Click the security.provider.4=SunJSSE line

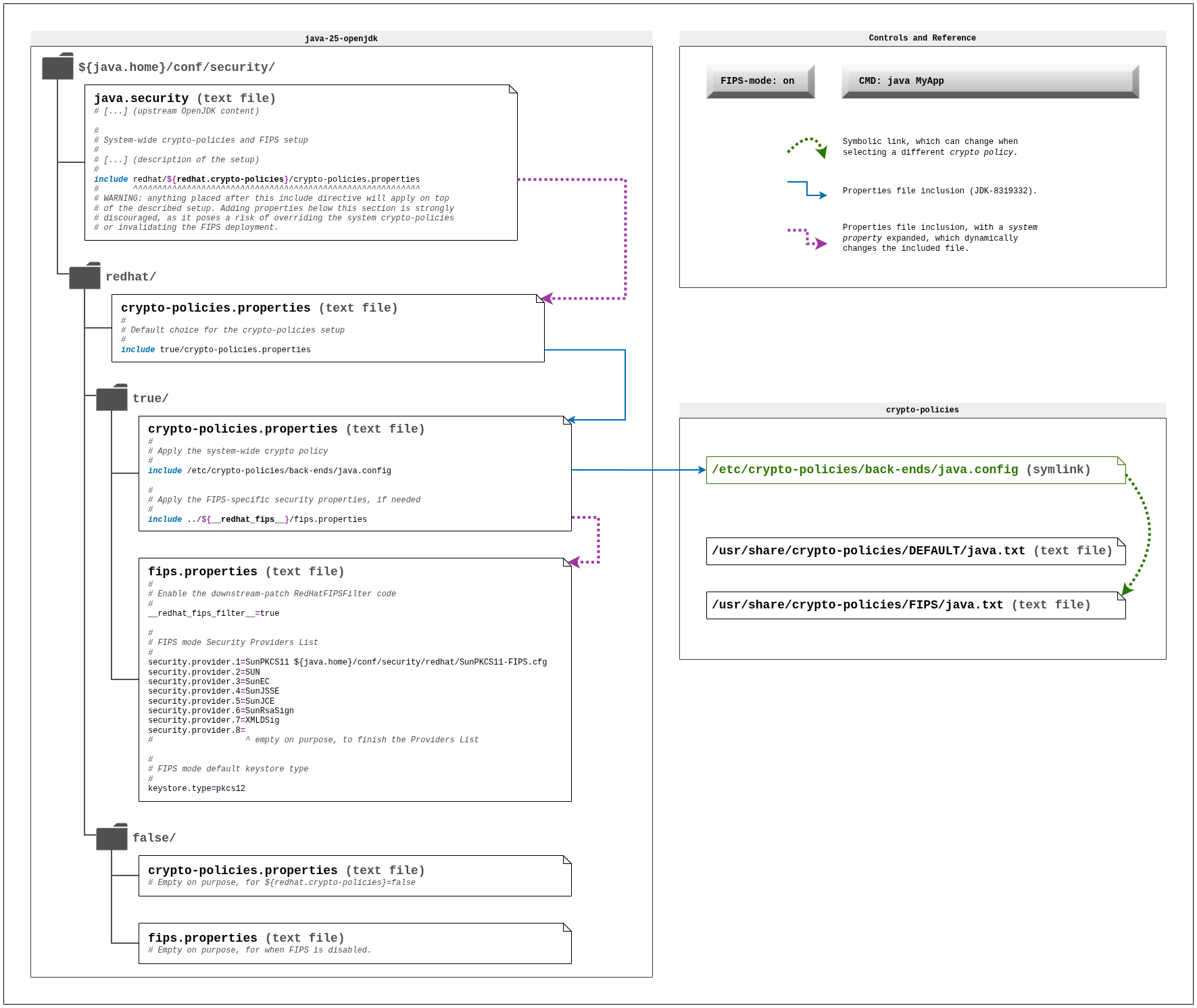pos(214,692)
